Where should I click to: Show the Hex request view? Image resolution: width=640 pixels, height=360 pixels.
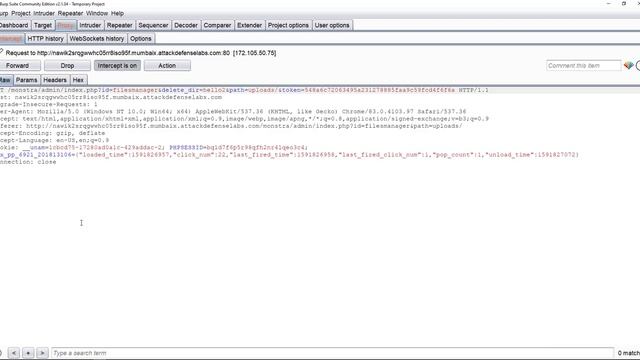pyautogui.click(x=78, y=80)
